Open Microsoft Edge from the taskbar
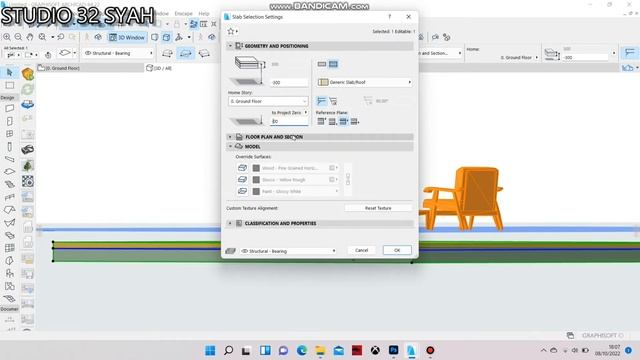640x360 pixels. coord(302,350)
